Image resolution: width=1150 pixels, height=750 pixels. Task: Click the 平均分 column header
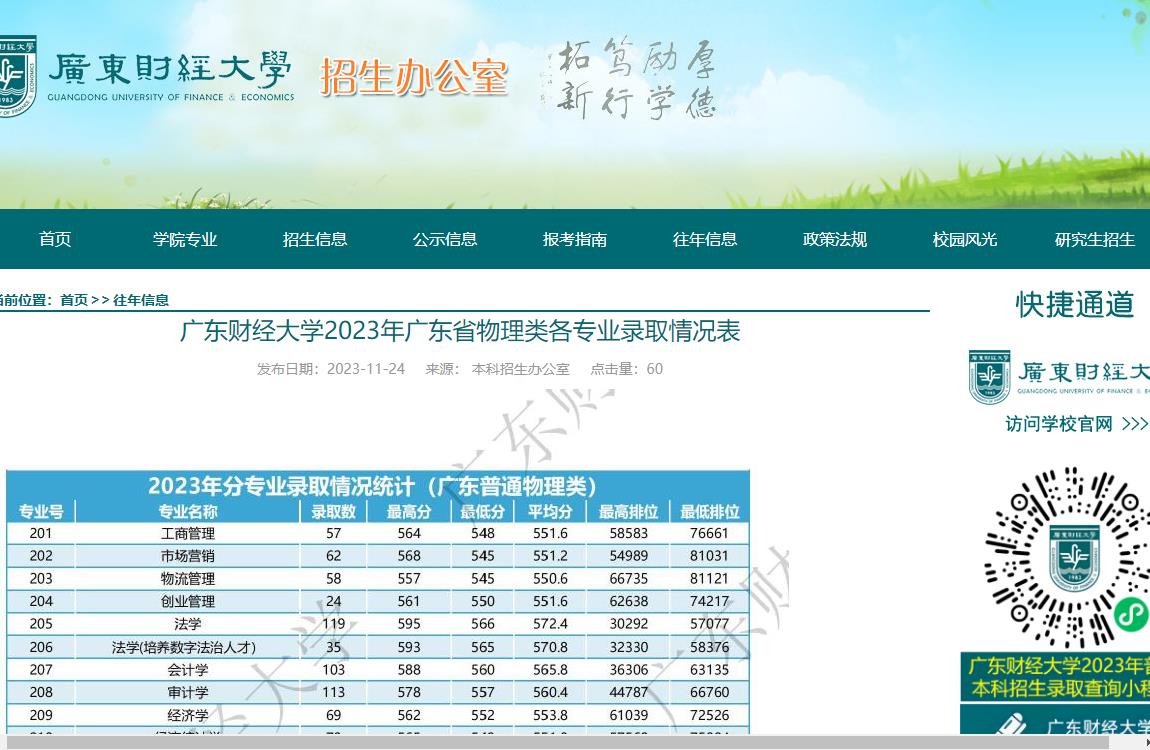(550, 512)
